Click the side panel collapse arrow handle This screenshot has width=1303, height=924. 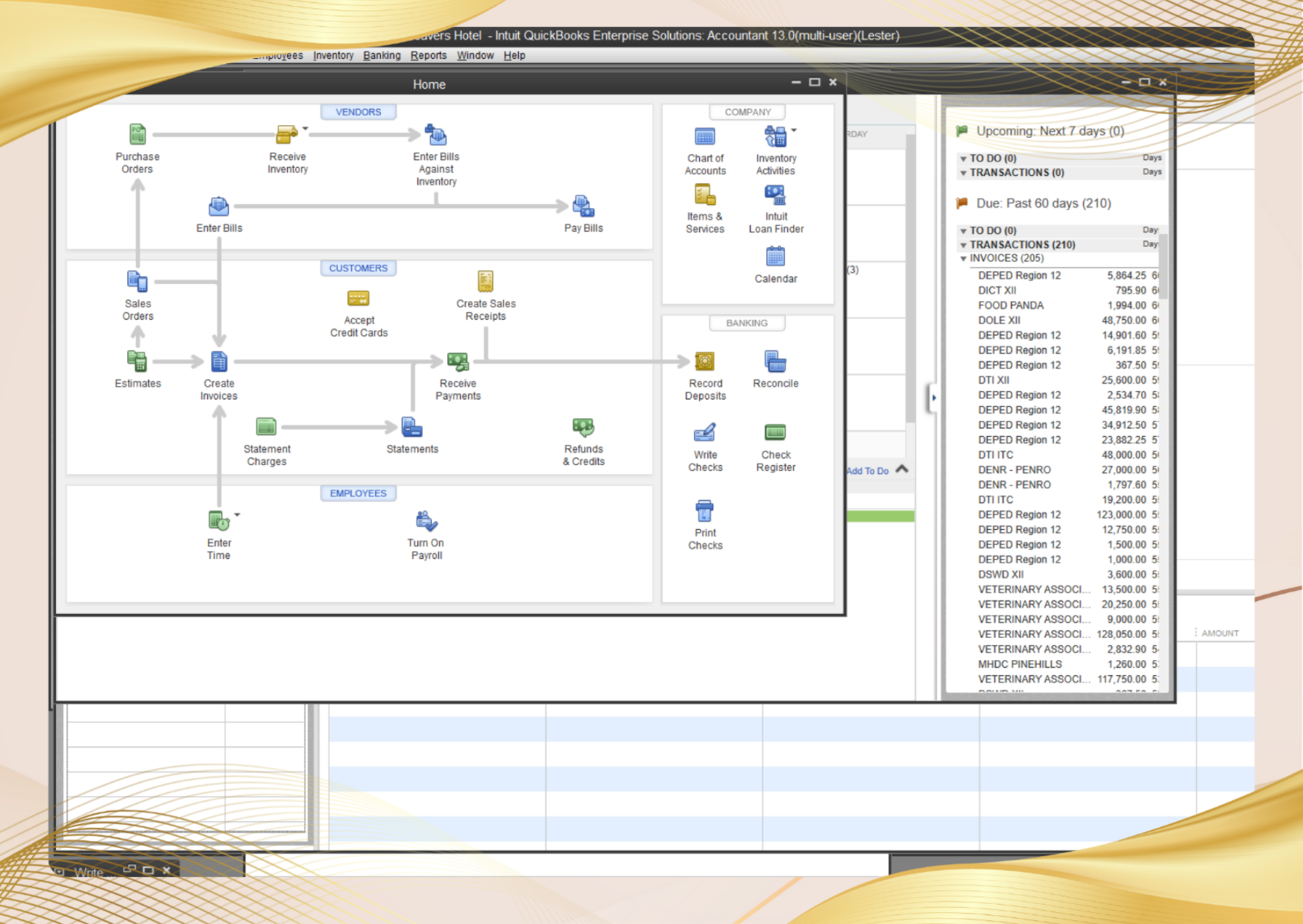[x=933, y=398]
